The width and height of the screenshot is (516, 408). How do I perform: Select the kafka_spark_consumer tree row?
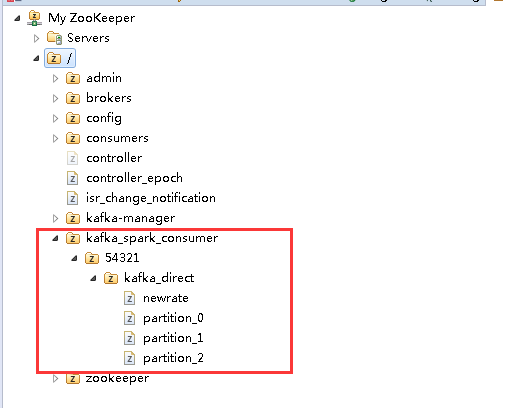click(152, 238)
